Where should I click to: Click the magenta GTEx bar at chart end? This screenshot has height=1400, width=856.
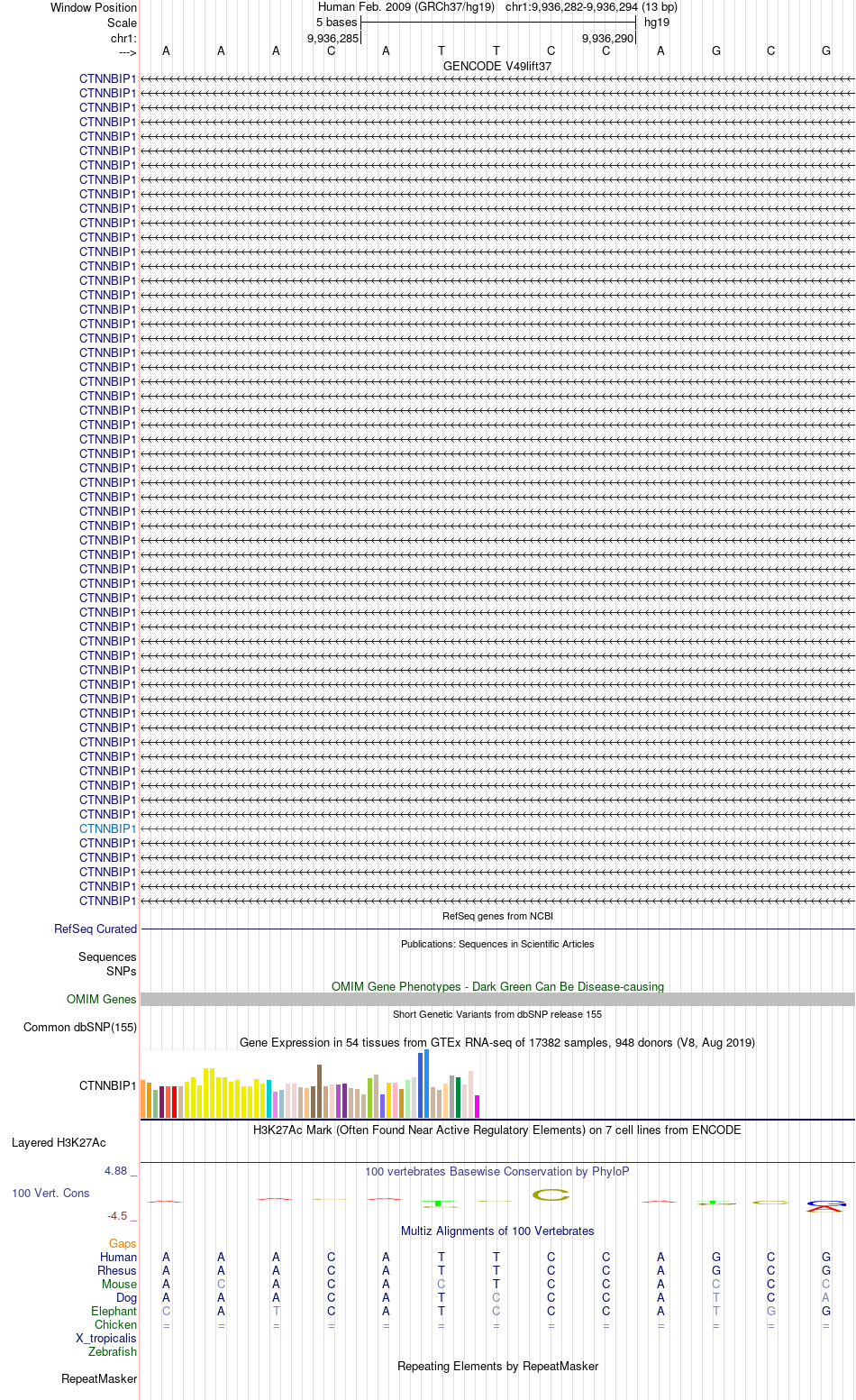pyautogui.click(x=478, y=1106)
